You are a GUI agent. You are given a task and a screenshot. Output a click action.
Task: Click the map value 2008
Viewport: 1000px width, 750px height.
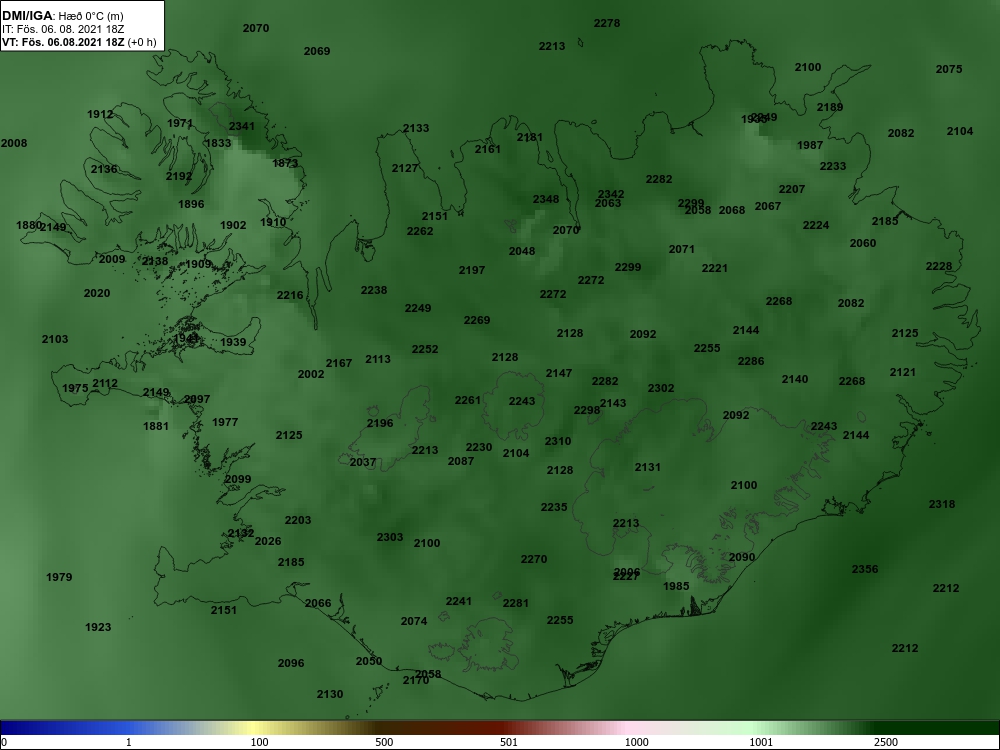pos(14,143)
